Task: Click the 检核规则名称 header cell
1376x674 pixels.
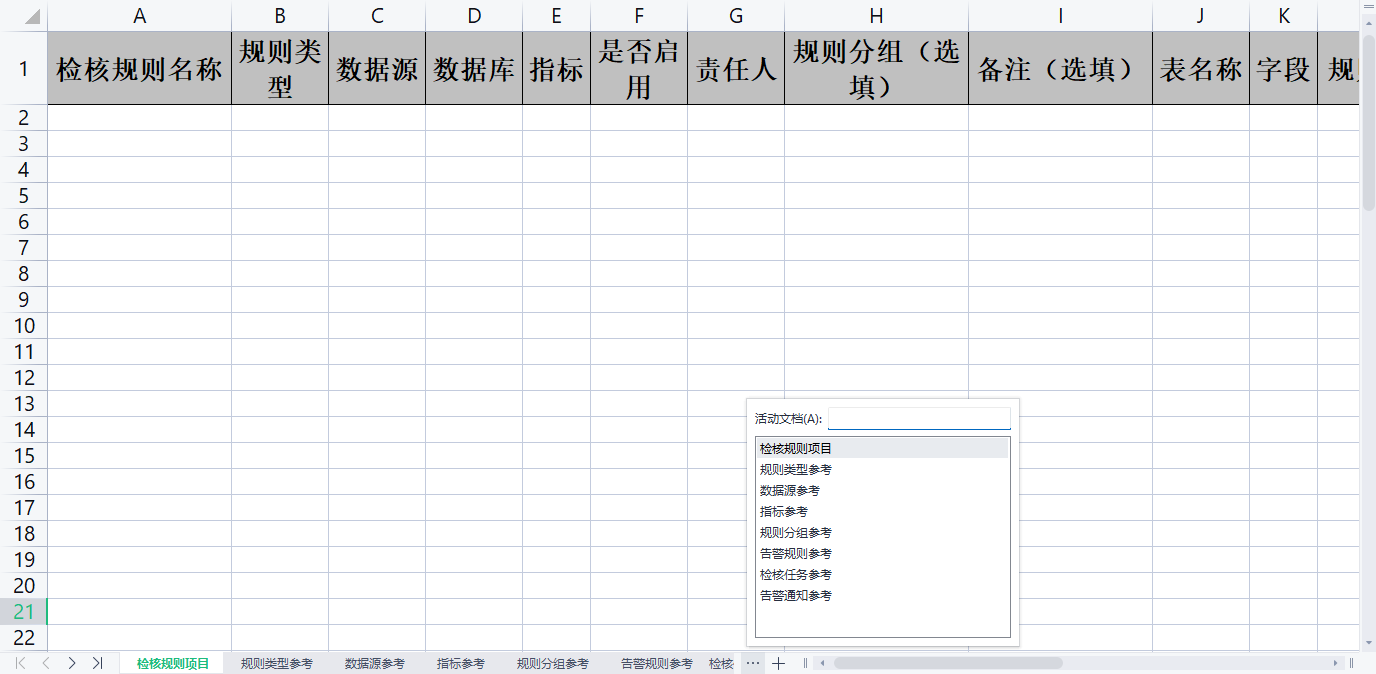Action: tap(139, 69)
